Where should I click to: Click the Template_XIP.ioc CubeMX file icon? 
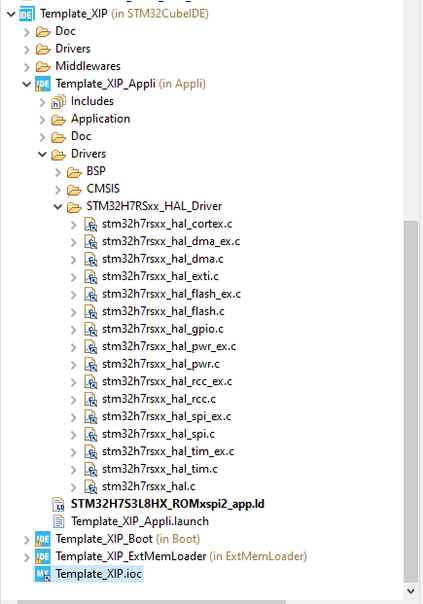[42, 574]
